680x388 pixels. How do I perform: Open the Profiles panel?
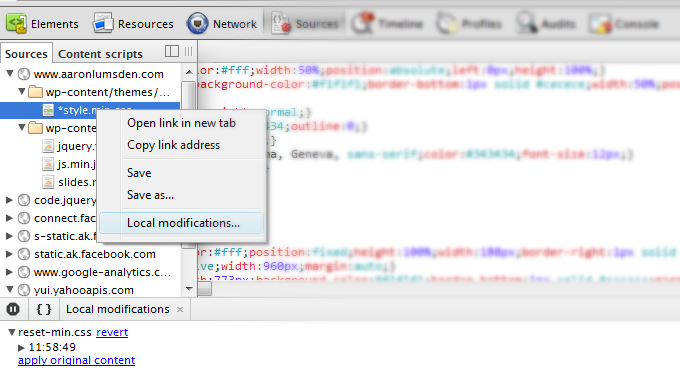469,24
